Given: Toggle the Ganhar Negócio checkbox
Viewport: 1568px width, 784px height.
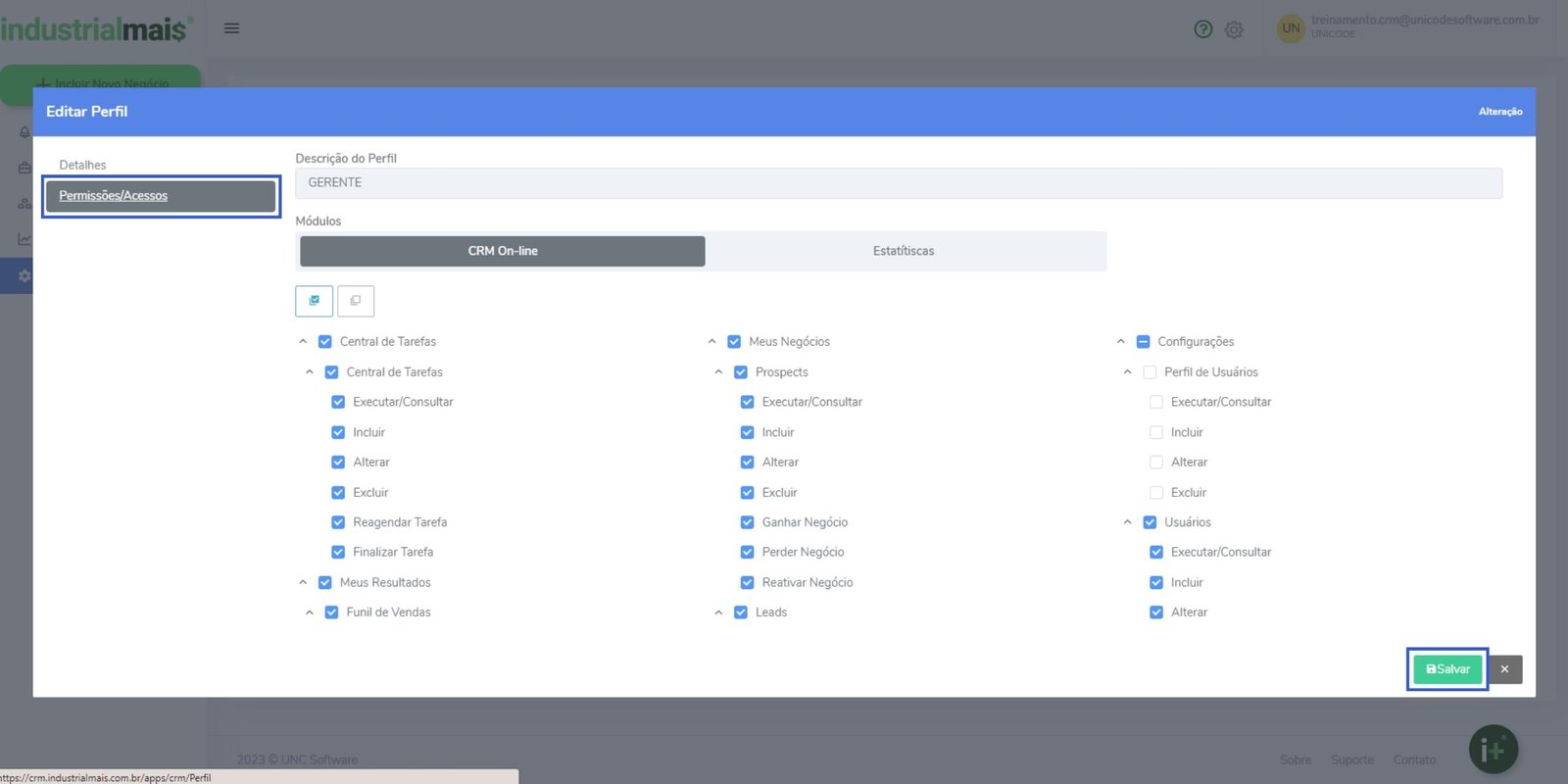Looking at the screenshot, I should pyautogui.click(x=747, y=522).
